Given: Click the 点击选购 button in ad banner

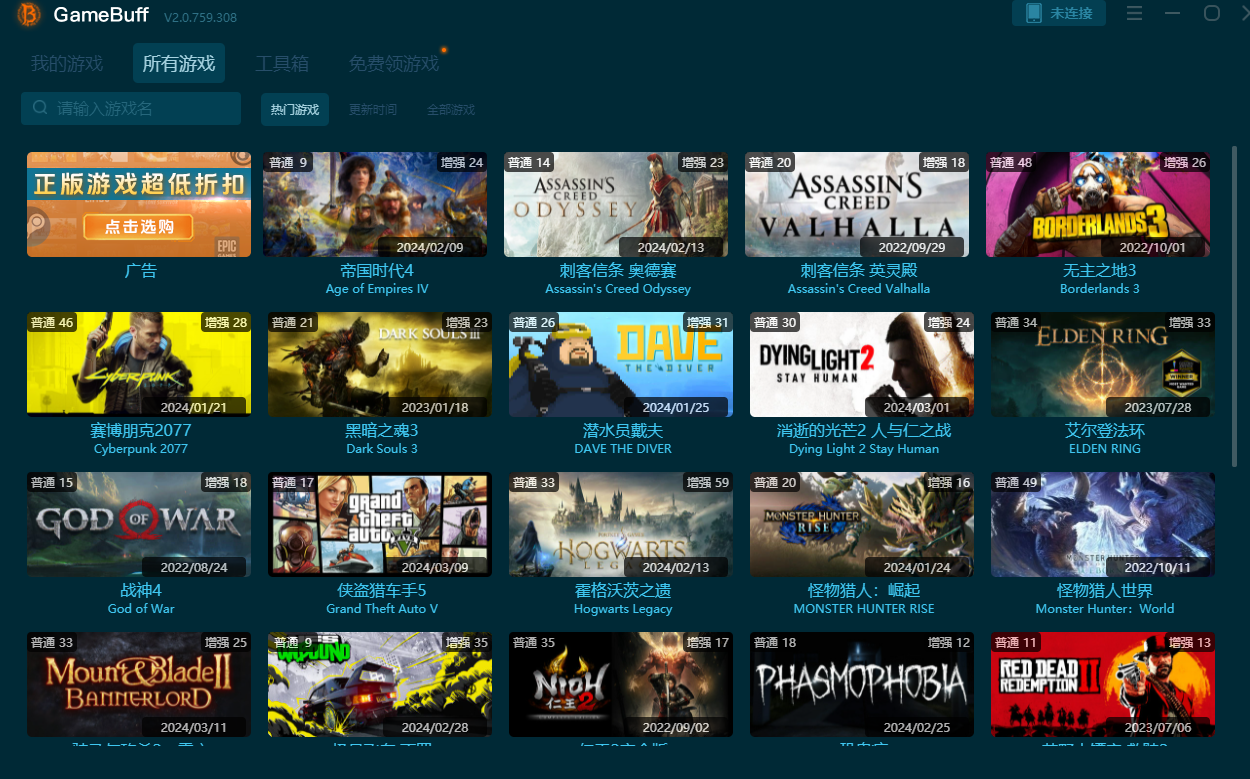Looking at the screenshot, I should [x=138, y=227].
